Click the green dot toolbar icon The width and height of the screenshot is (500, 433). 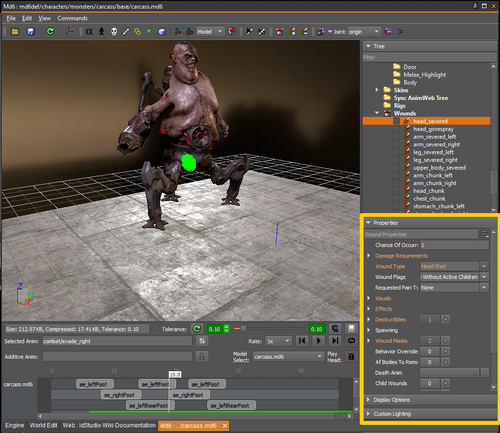point(149,32)
